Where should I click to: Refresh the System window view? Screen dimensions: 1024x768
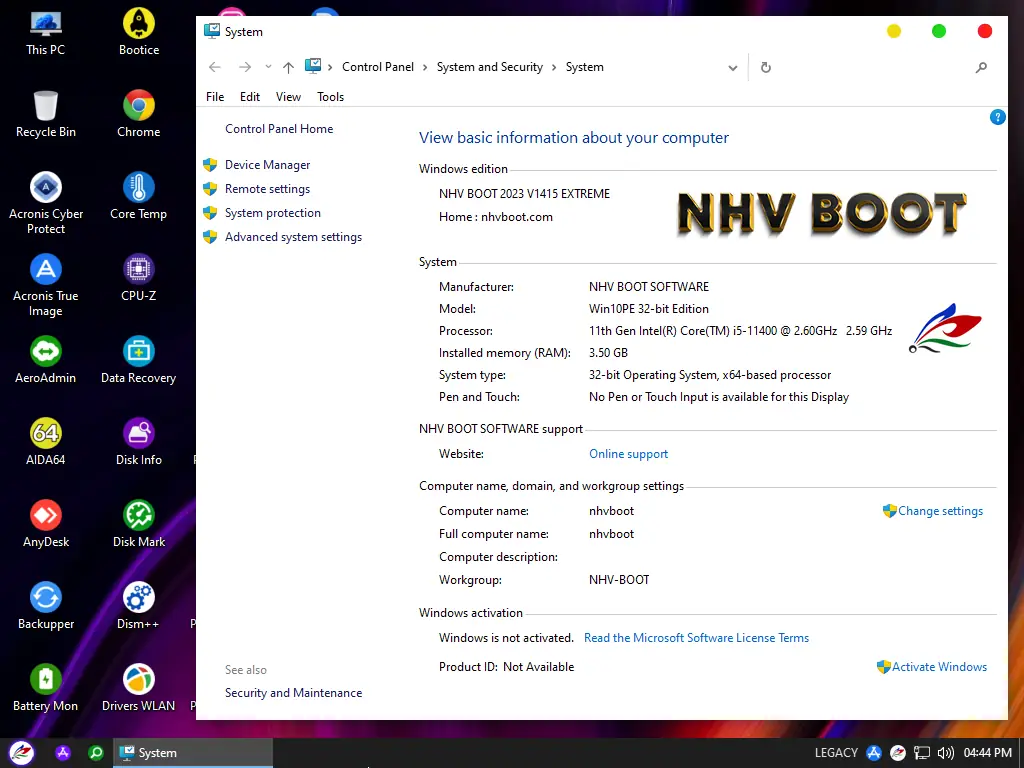click(766, 67)
